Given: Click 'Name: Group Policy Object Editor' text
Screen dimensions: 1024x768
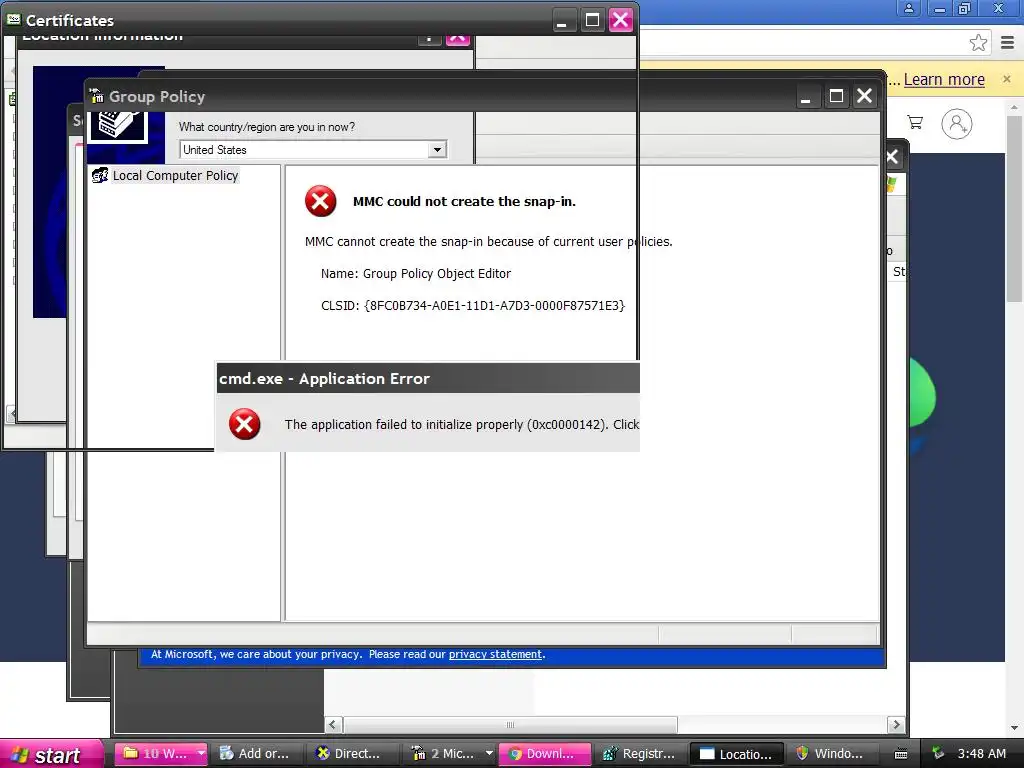Looking at the screenshot, I should click(x=416, y=274).
